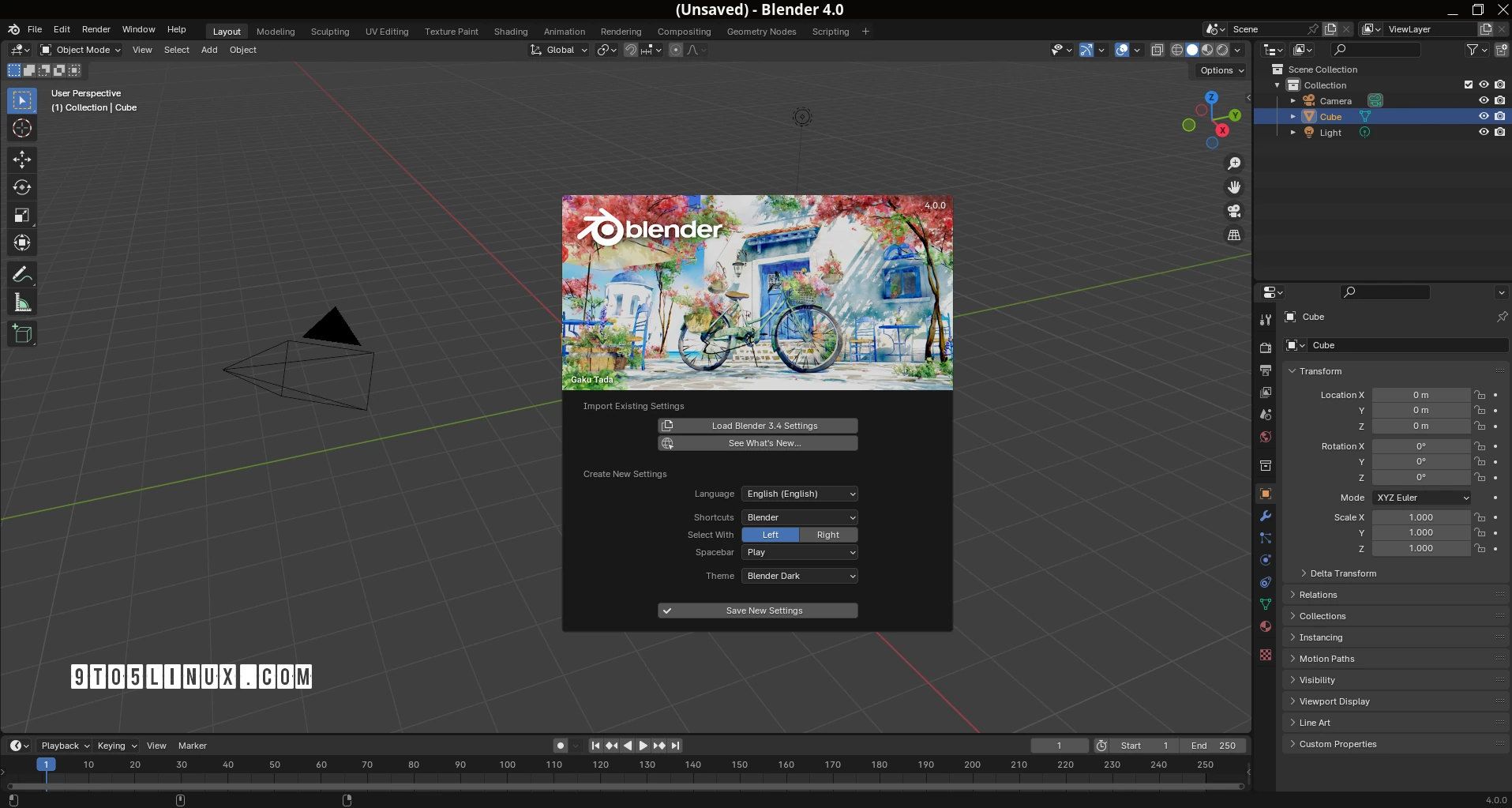Open the Spacebar dropdown

[x=799, y=552]
